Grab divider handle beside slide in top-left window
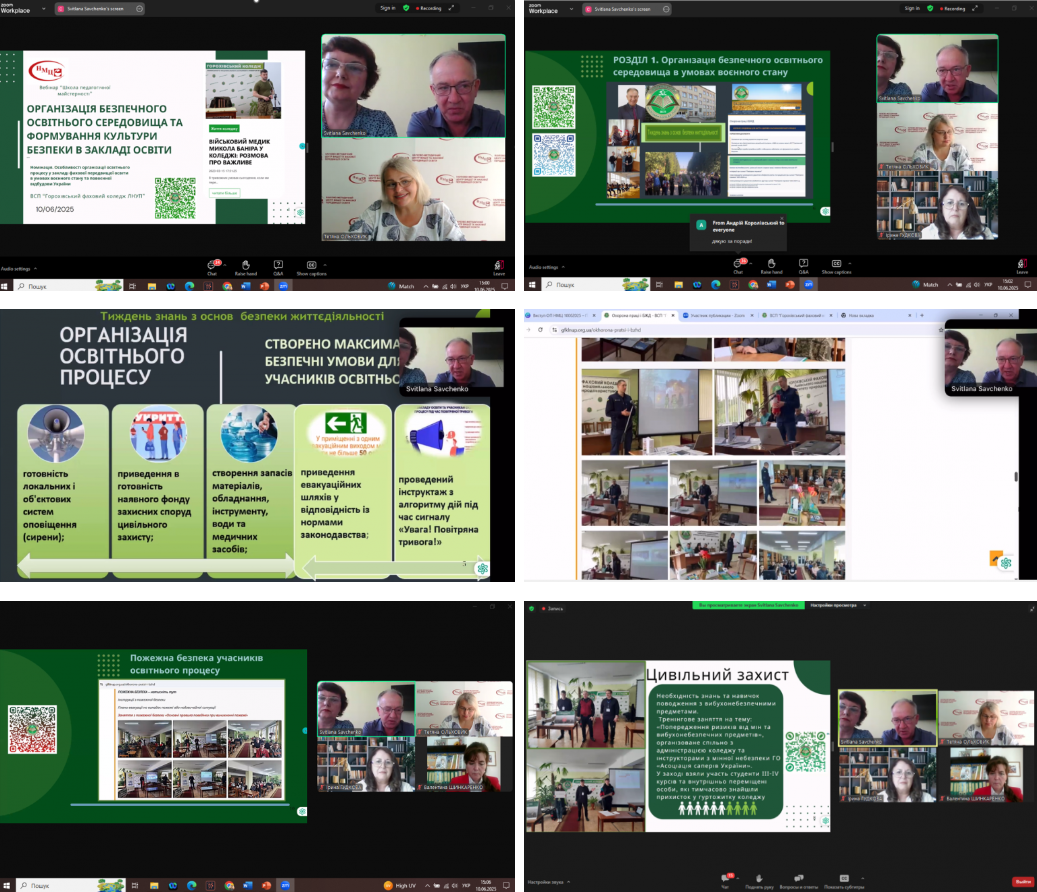 click(303, 146)
